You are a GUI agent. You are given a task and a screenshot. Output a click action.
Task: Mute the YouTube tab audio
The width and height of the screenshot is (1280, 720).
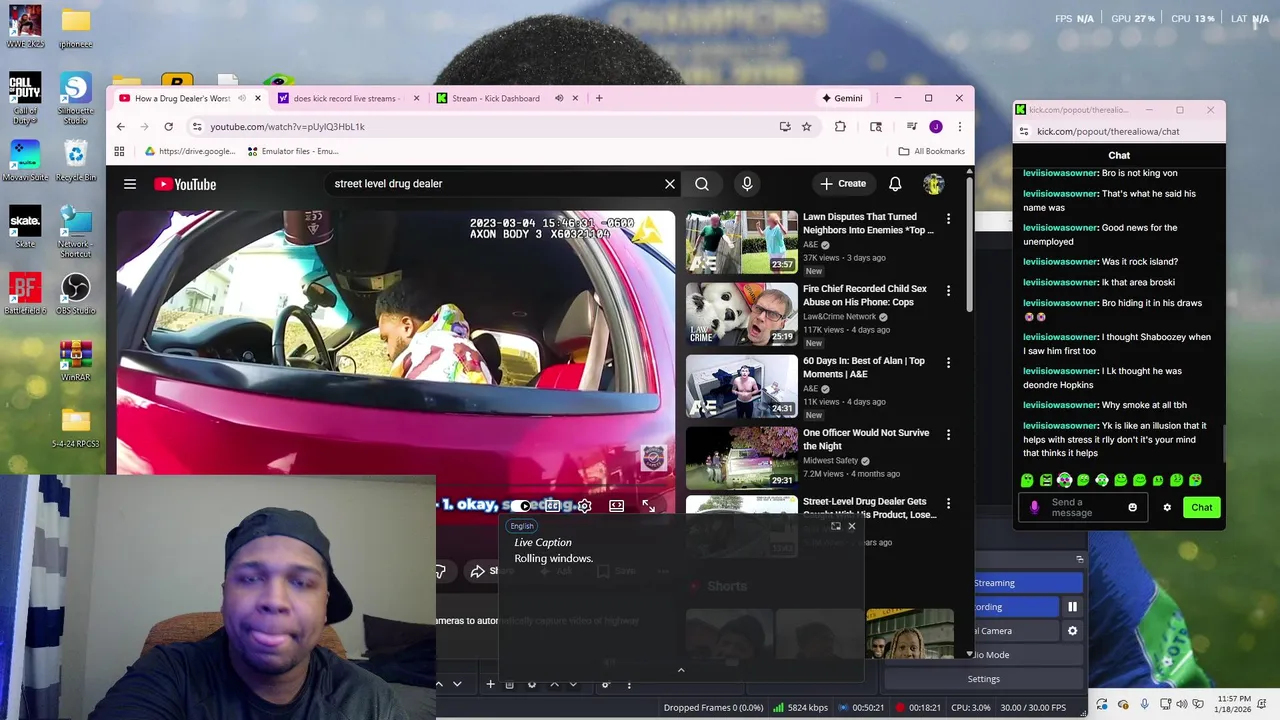coord(241,98)
